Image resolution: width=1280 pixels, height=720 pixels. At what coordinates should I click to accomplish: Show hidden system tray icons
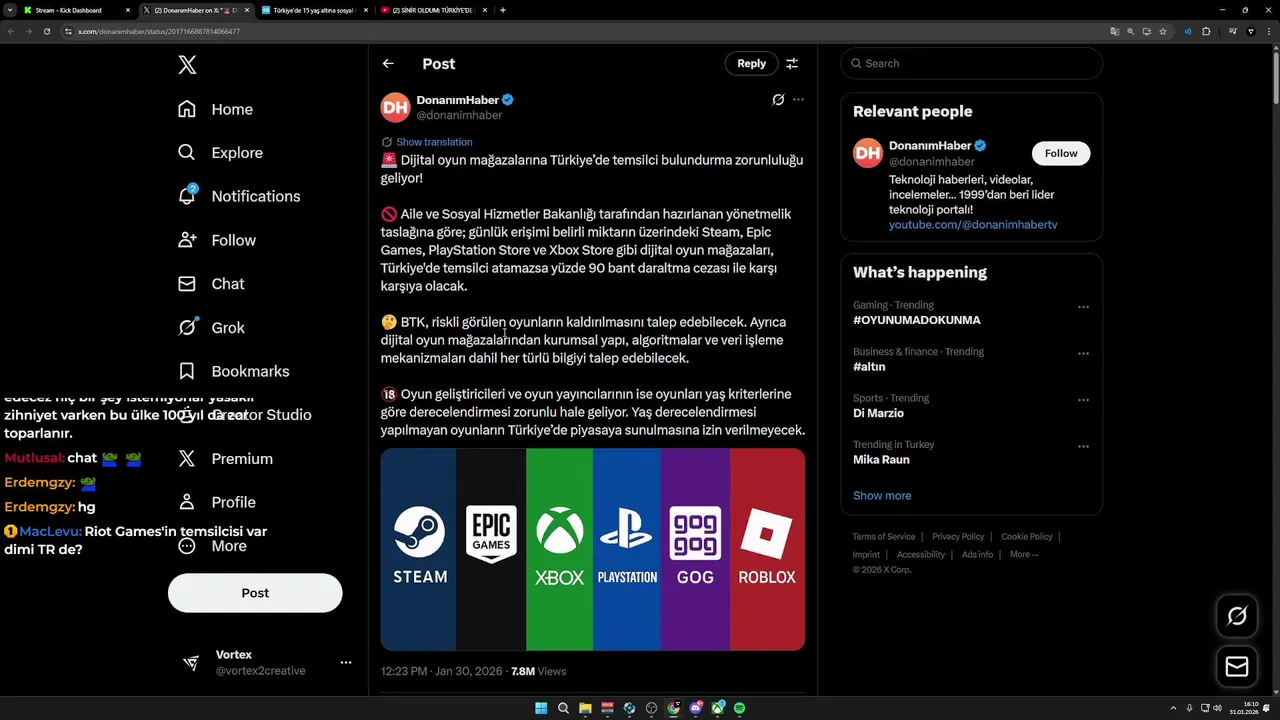1173,708
